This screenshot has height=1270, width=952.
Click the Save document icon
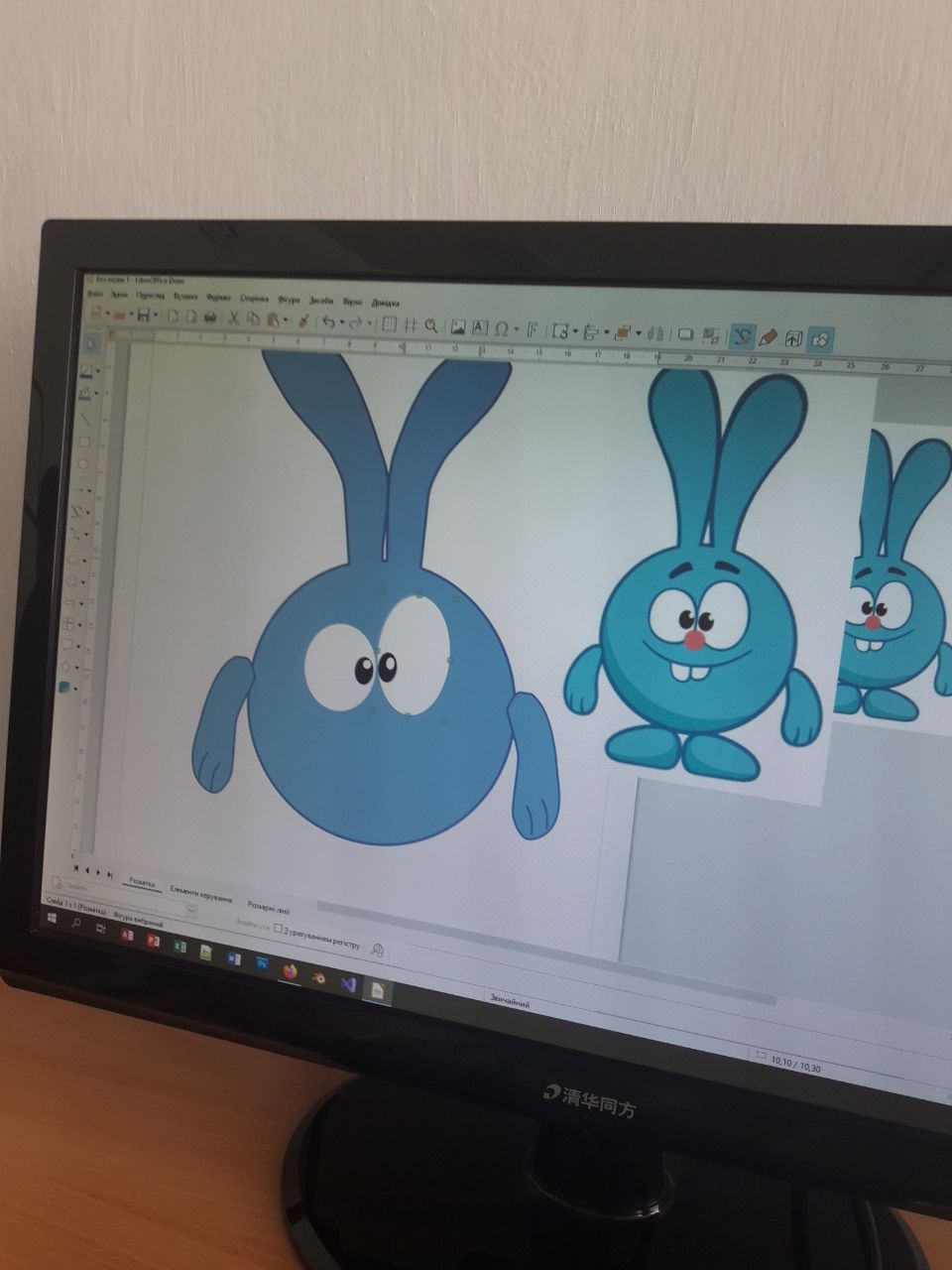[144, 316]
